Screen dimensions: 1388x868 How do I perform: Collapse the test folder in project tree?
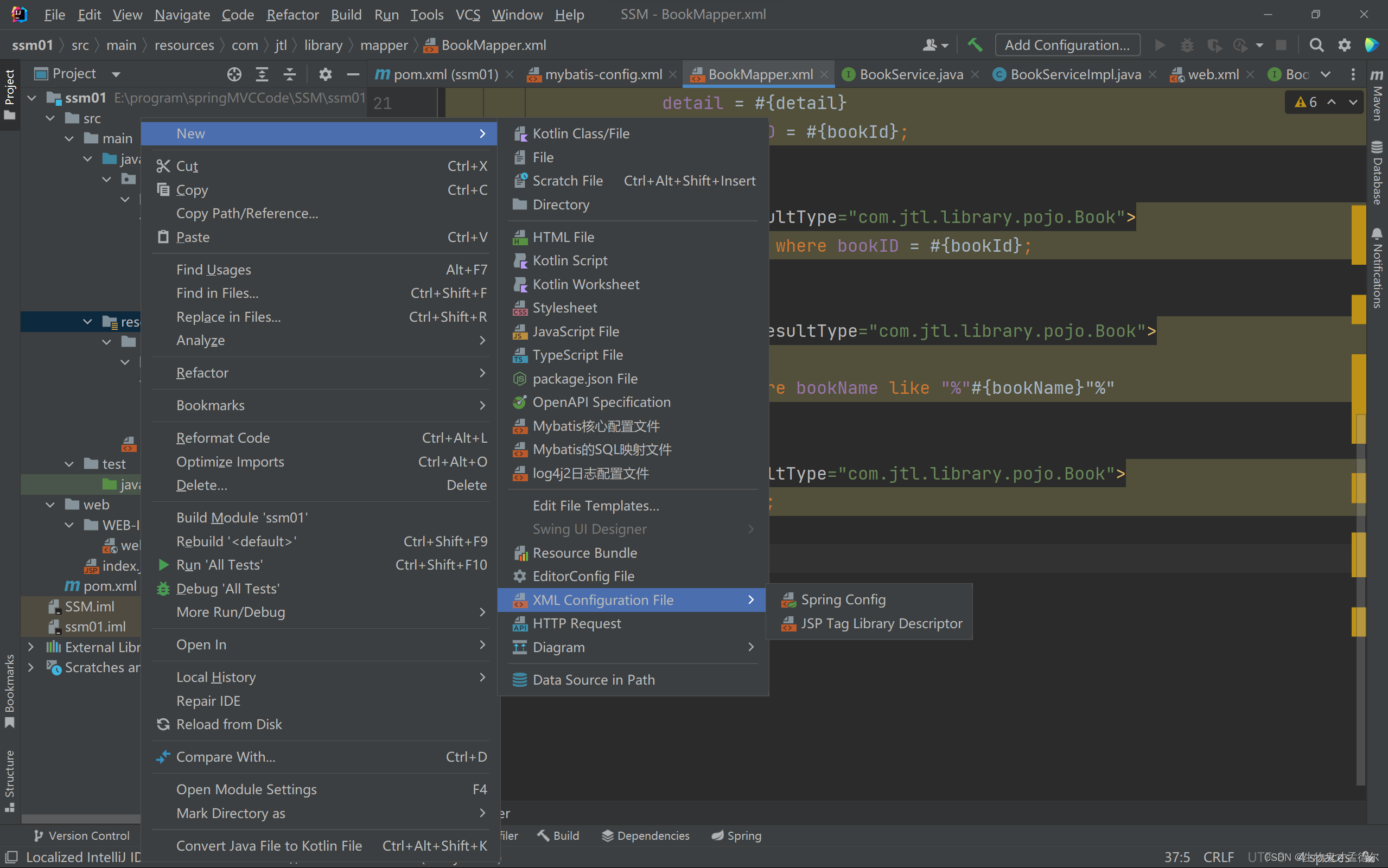pos(69,464)
